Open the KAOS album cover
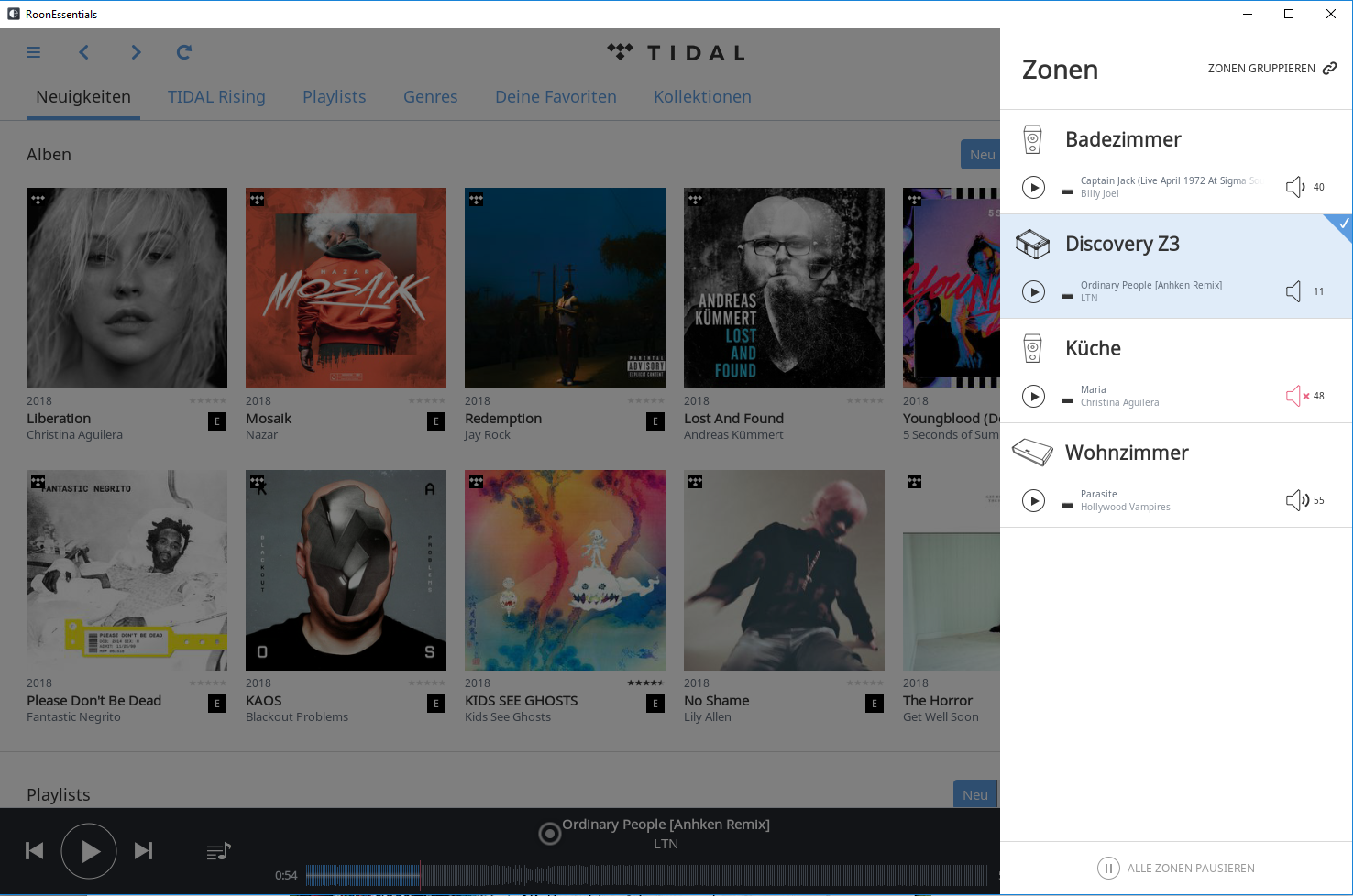Viewport: 1353px width, 896px height. pos(346,570)
